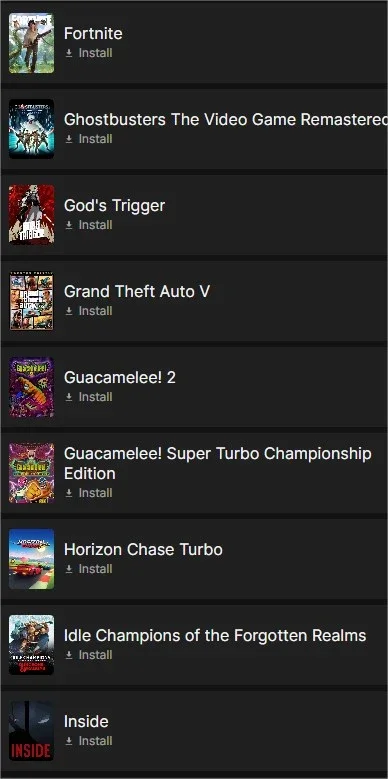Install Horizon Chase Turbo
The height and width of the screenshot is (779, 388).
[89, 569]
